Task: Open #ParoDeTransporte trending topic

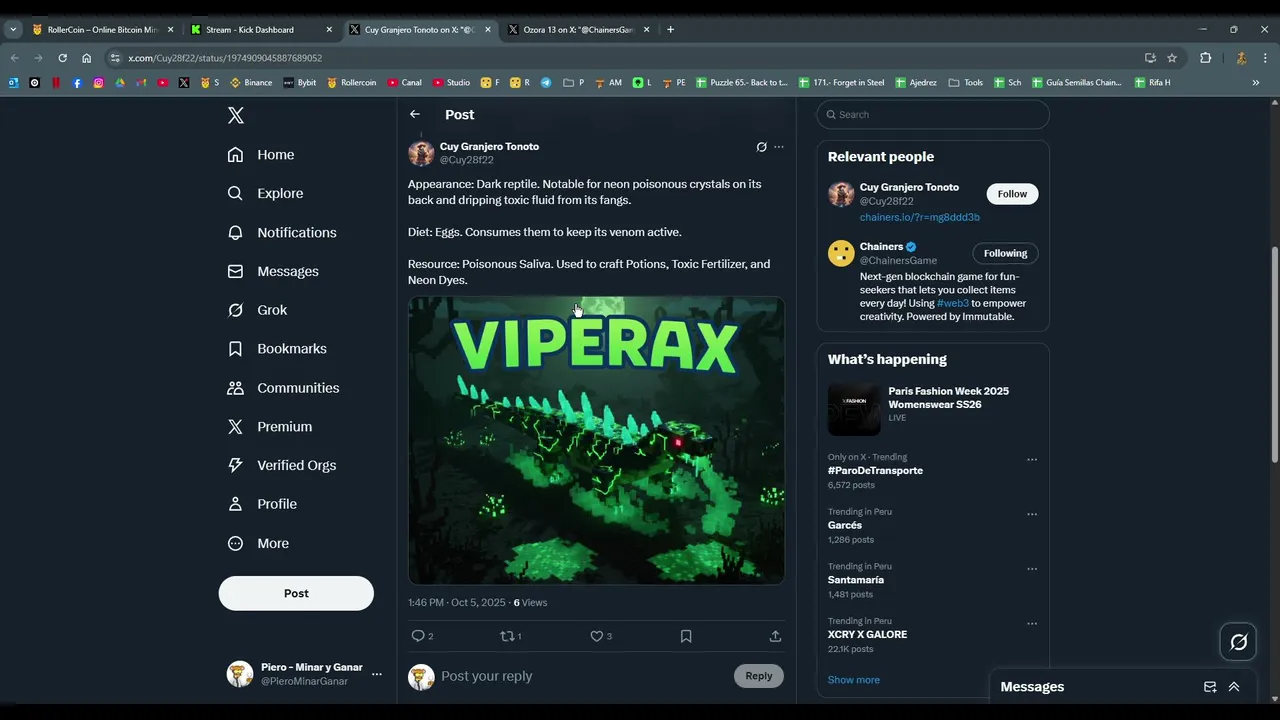Action: [875, 471]
